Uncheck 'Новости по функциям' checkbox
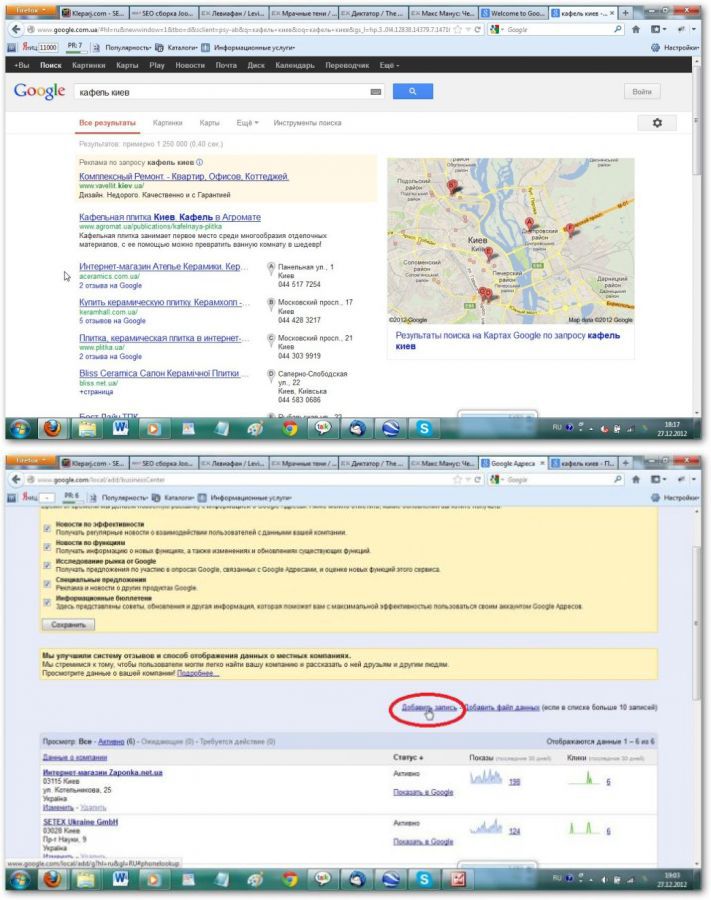 pyautogui.click(x=47, y=546)
